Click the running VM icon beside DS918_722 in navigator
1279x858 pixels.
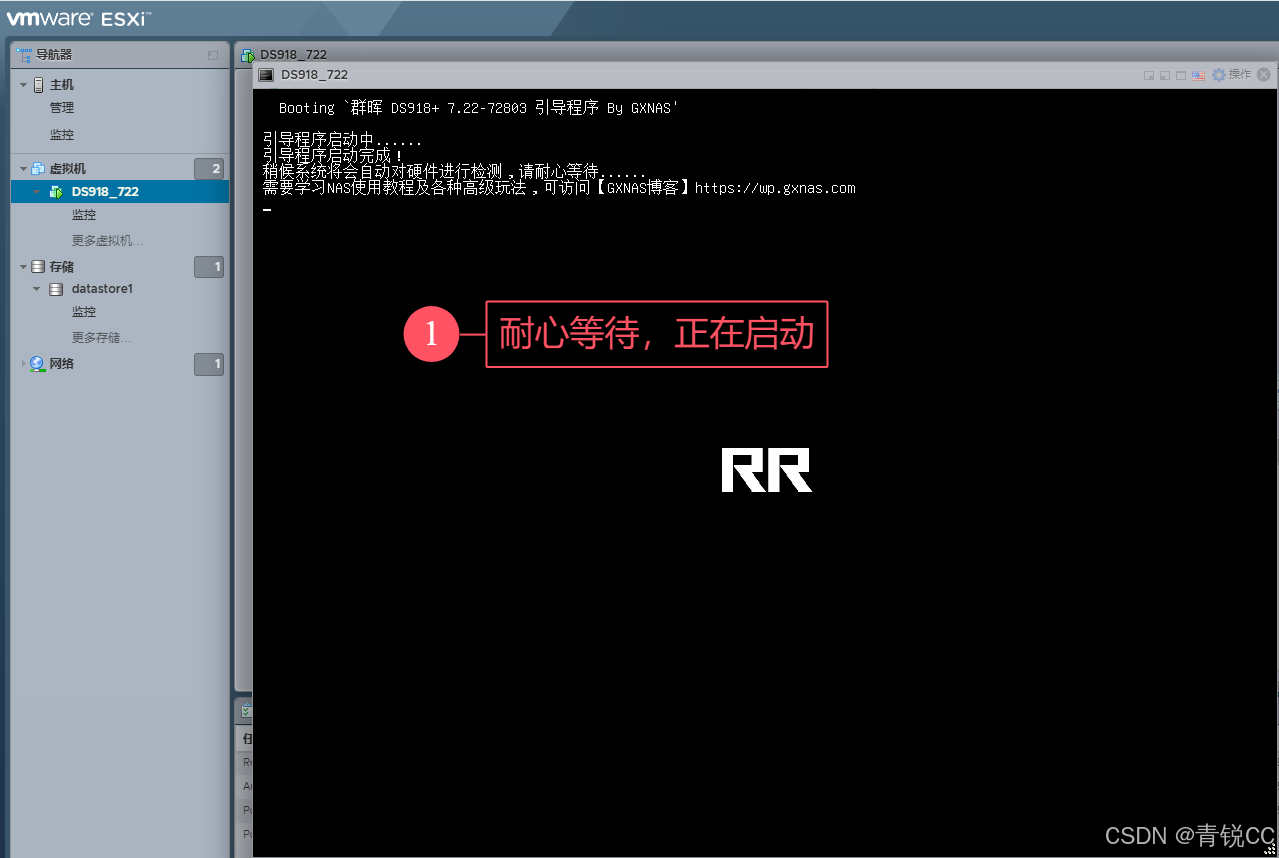point(56,192)
